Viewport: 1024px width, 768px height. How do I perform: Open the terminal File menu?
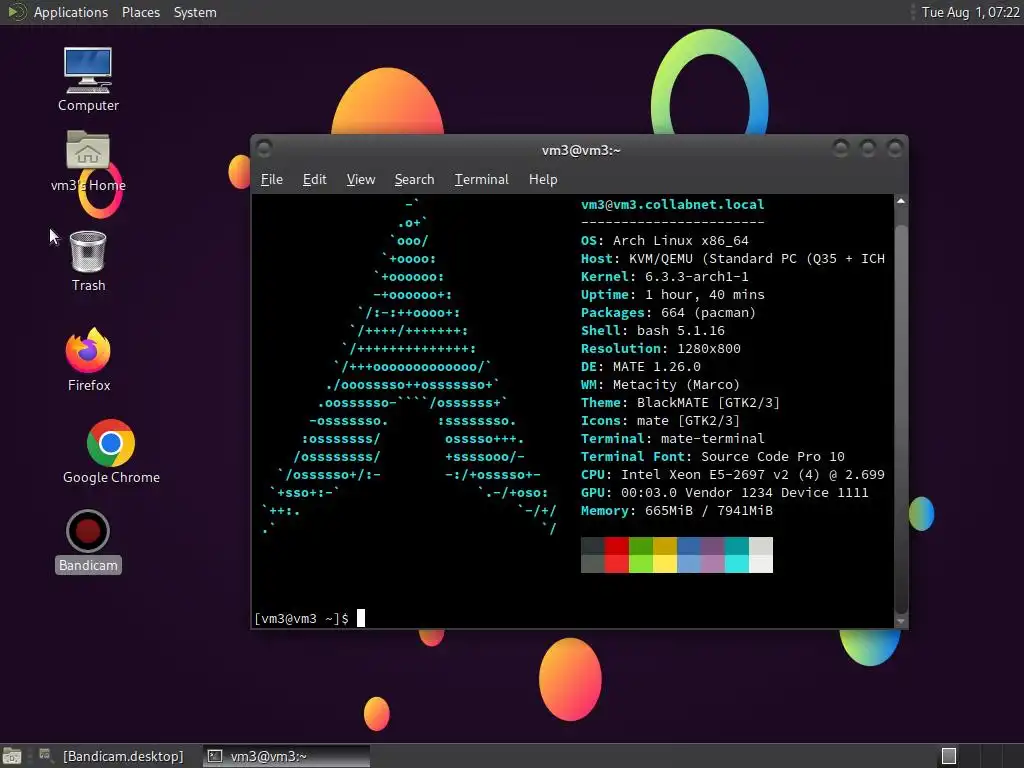pyautogui.click(x=272, y=179)
